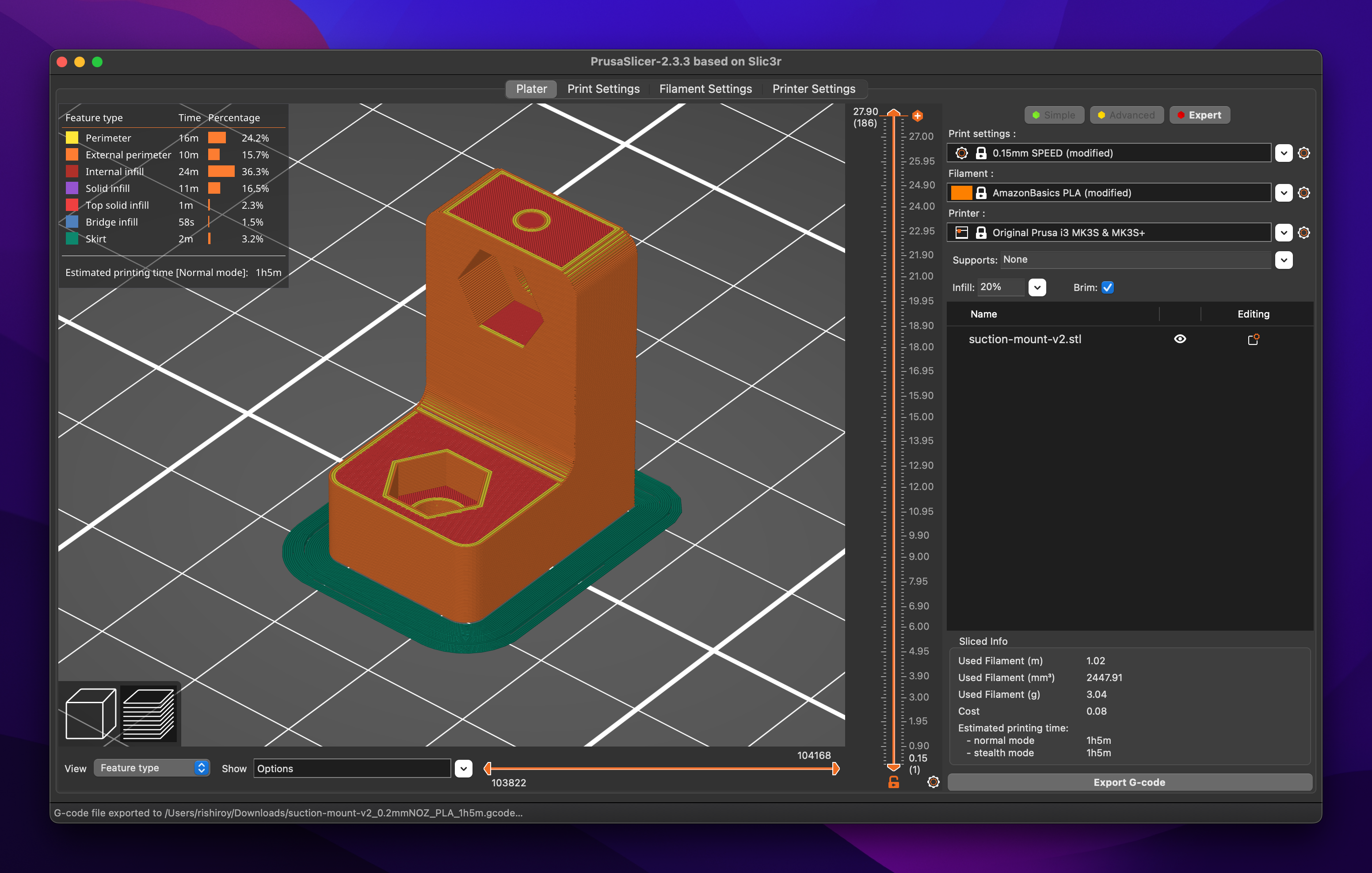Expand the Supports dropdown
Viewport: 1372px width, 873px height.
[x=1283, y=260]
